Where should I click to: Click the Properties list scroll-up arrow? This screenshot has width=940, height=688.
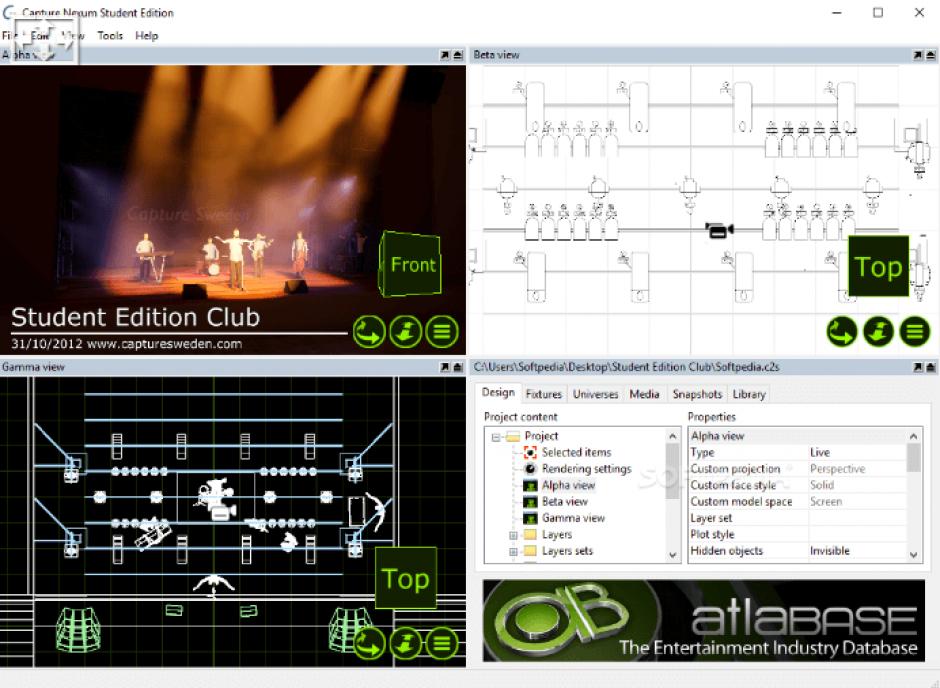(914, 436)
